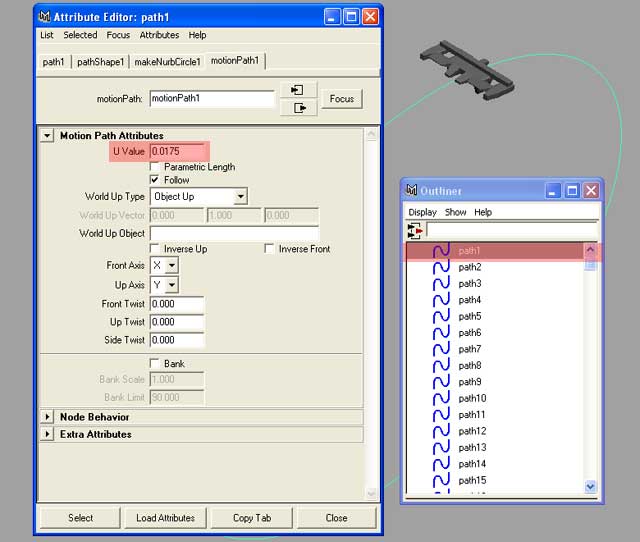Viewport: 640px width, 542px height.
Task: Click the Outliner scrollbar down arrow
Action: click(590, 486)
